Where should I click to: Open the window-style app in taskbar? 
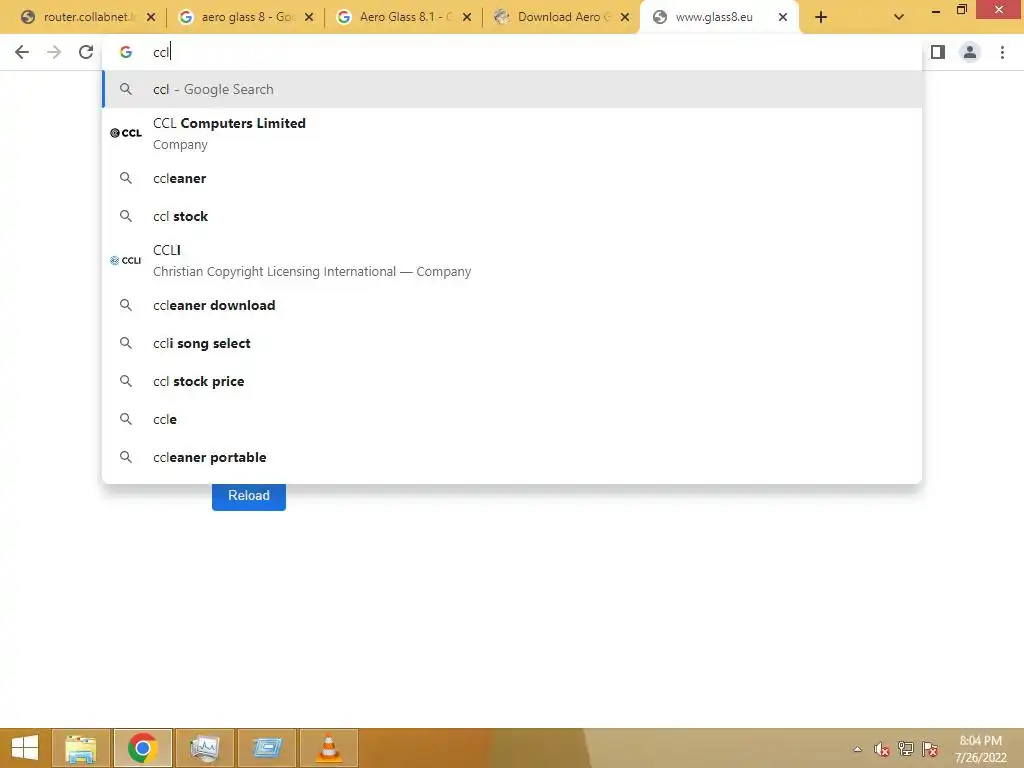tap(266, 748)
